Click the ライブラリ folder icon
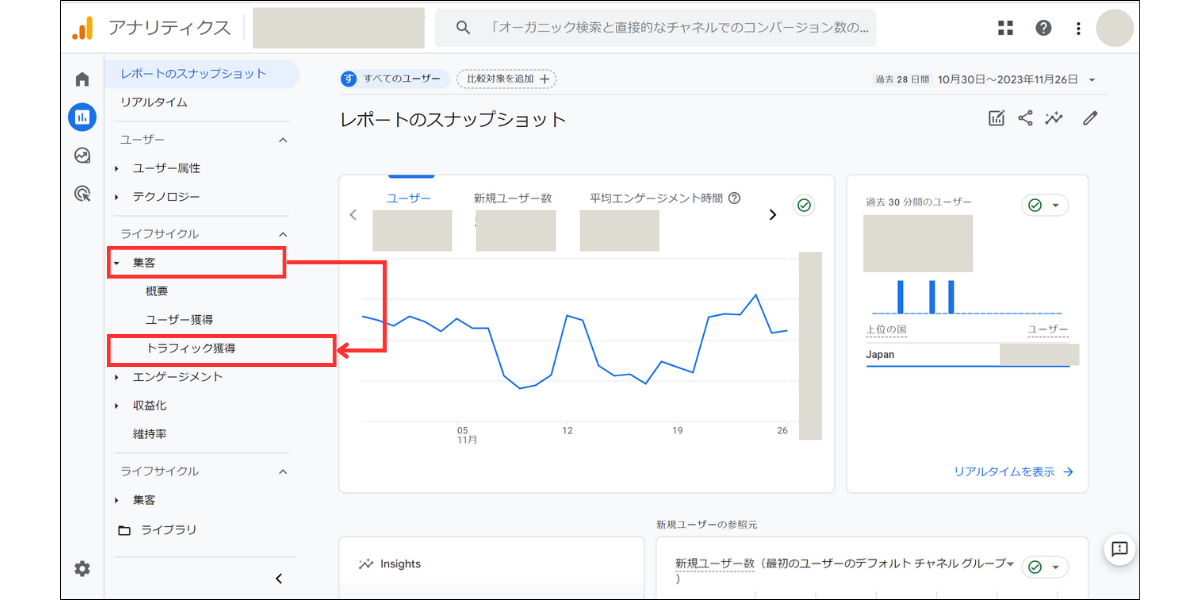The width and height of the screenshot is (1200, 600). [x=124, y=530]
